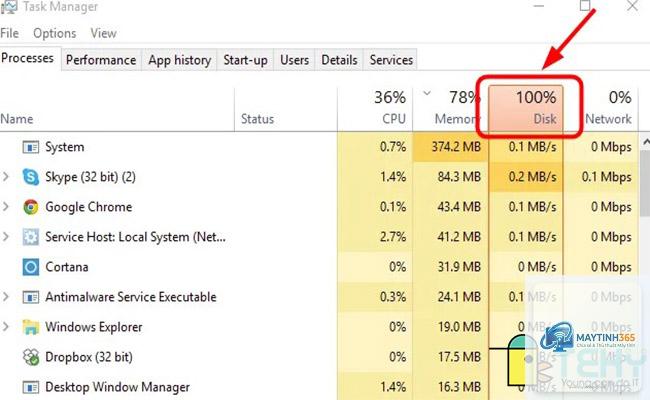Expand Antimalware Service Executable group

[6, 297]
